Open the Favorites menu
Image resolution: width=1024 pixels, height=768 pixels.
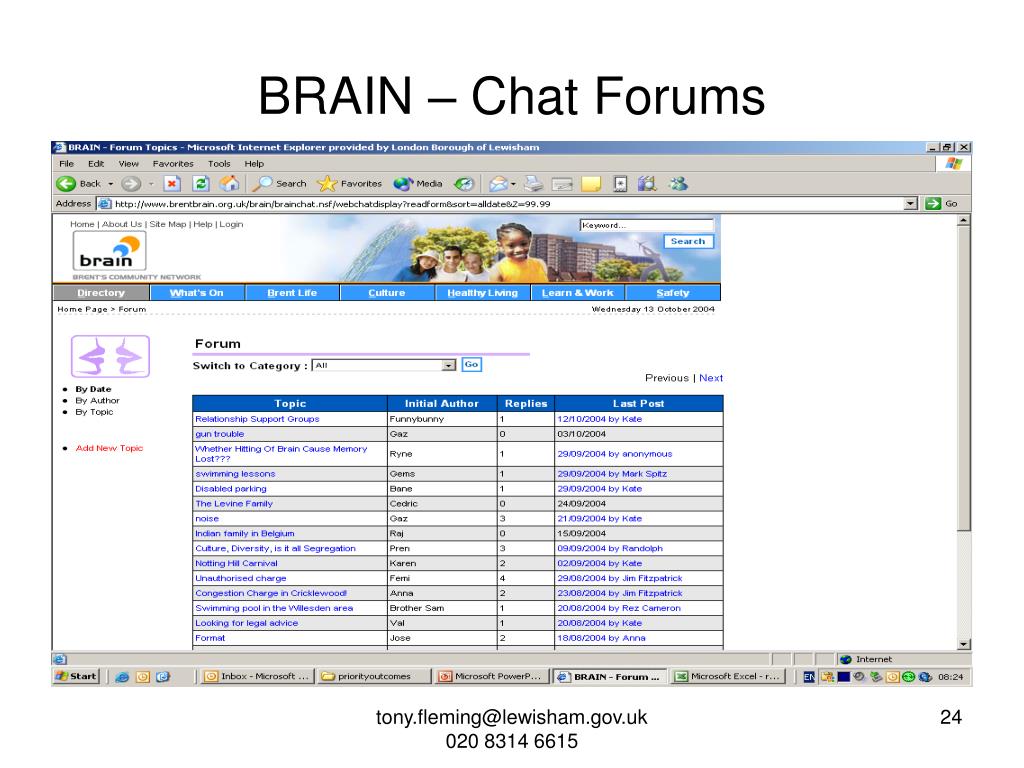(173, 164)
